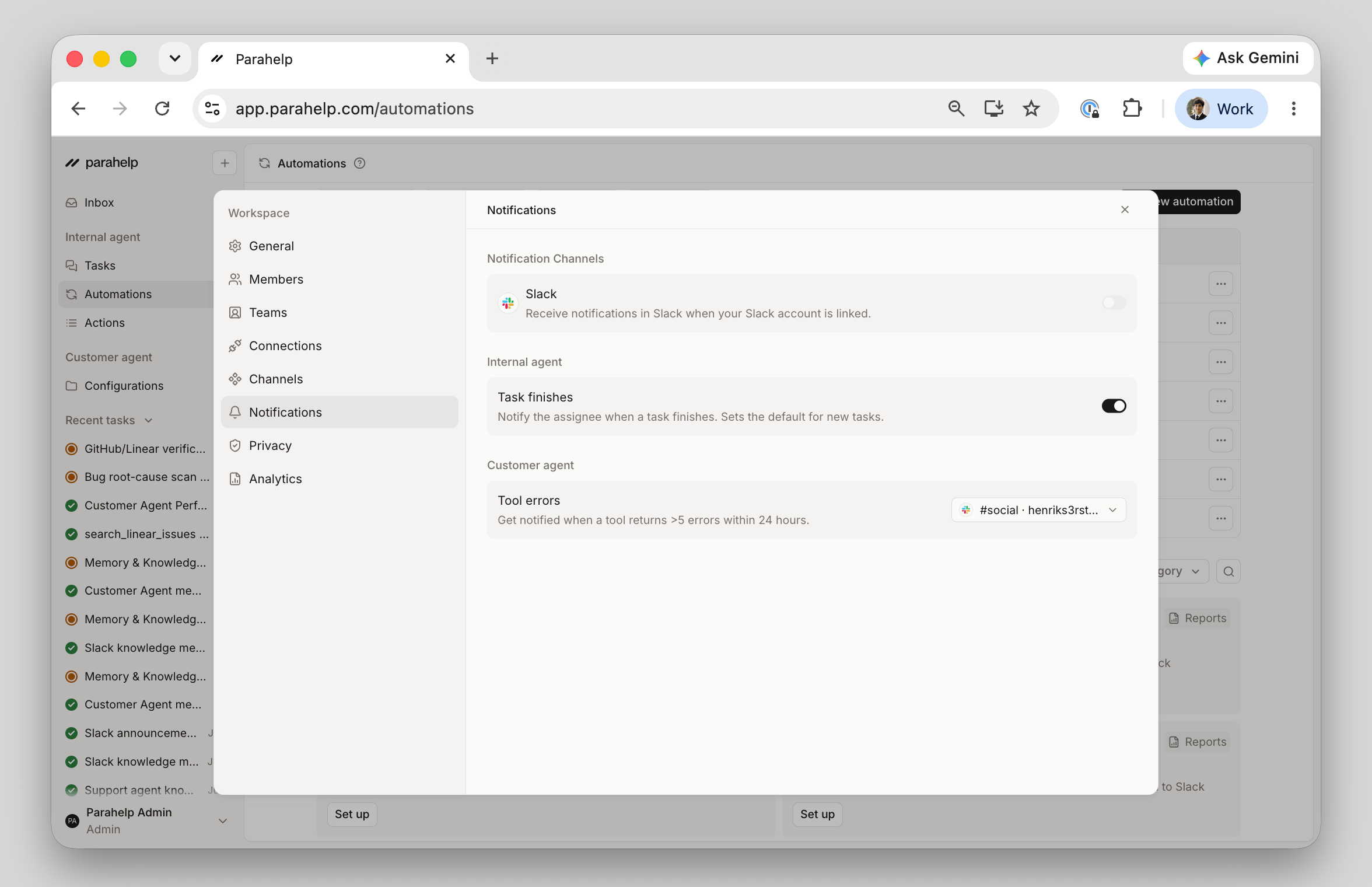1372x887 pixels.
Task: Open Ask Gemini in the browser
Action: coord(1247,58)
